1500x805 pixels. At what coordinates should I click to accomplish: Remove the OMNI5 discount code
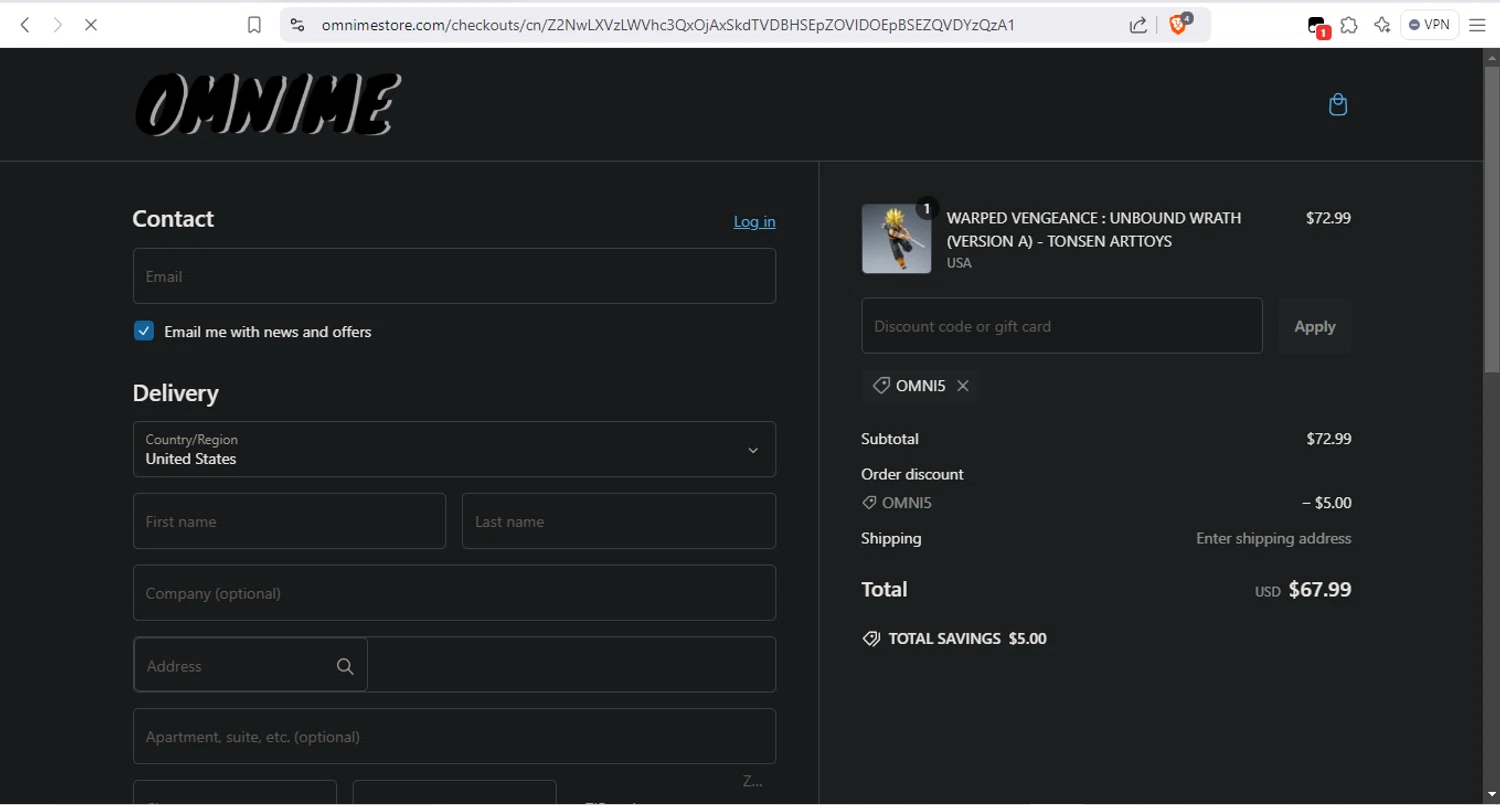(x=963, y=386)
